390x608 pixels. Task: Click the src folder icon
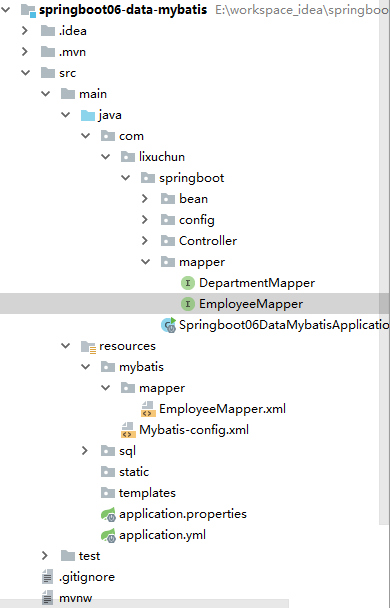(48, 73)
